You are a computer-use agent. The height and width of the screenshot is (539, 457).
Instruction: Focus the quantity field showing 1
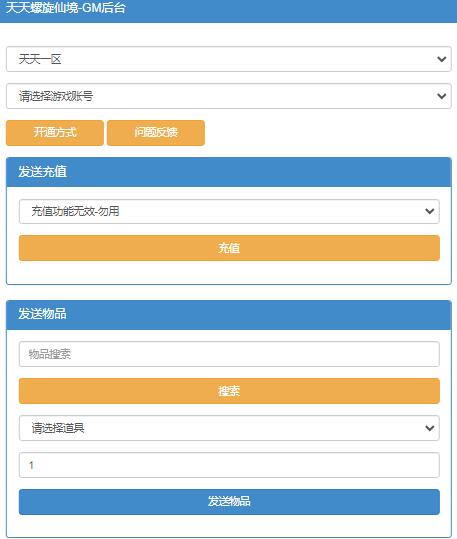tap(229, 465)
